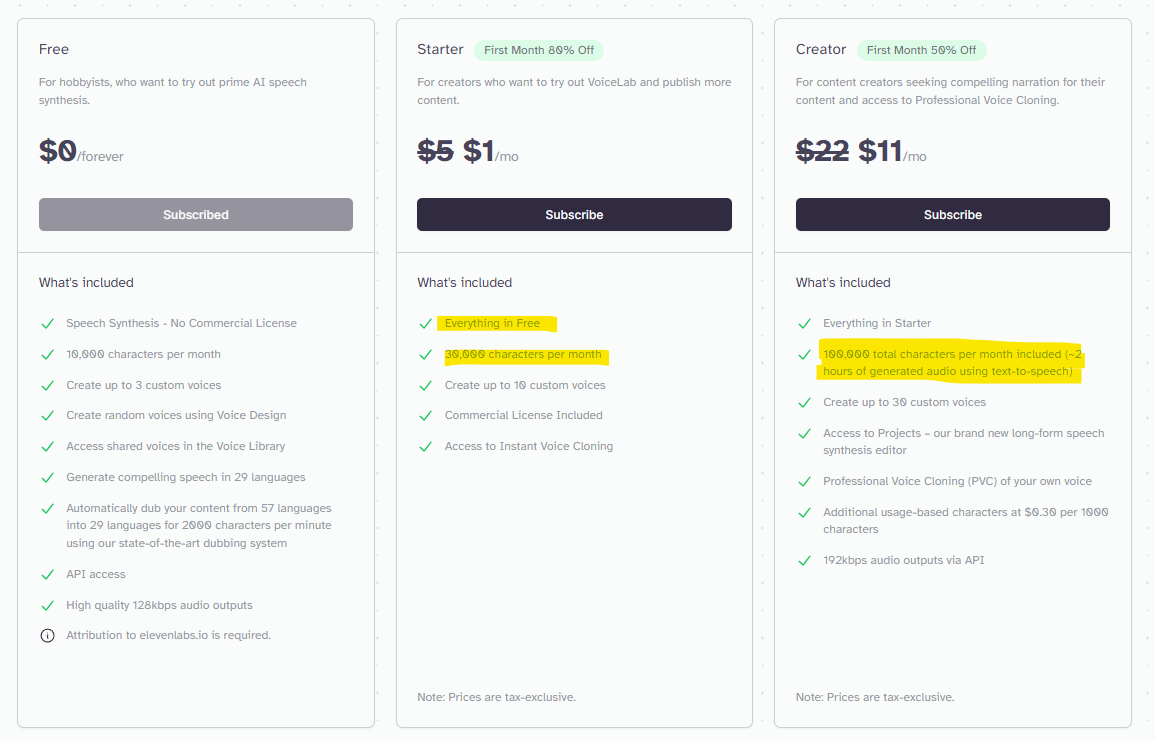Viewport: 1155px width, 741px height.
Task: Click checkmark beside Everything in Starter
Action: tap(804, 323)
